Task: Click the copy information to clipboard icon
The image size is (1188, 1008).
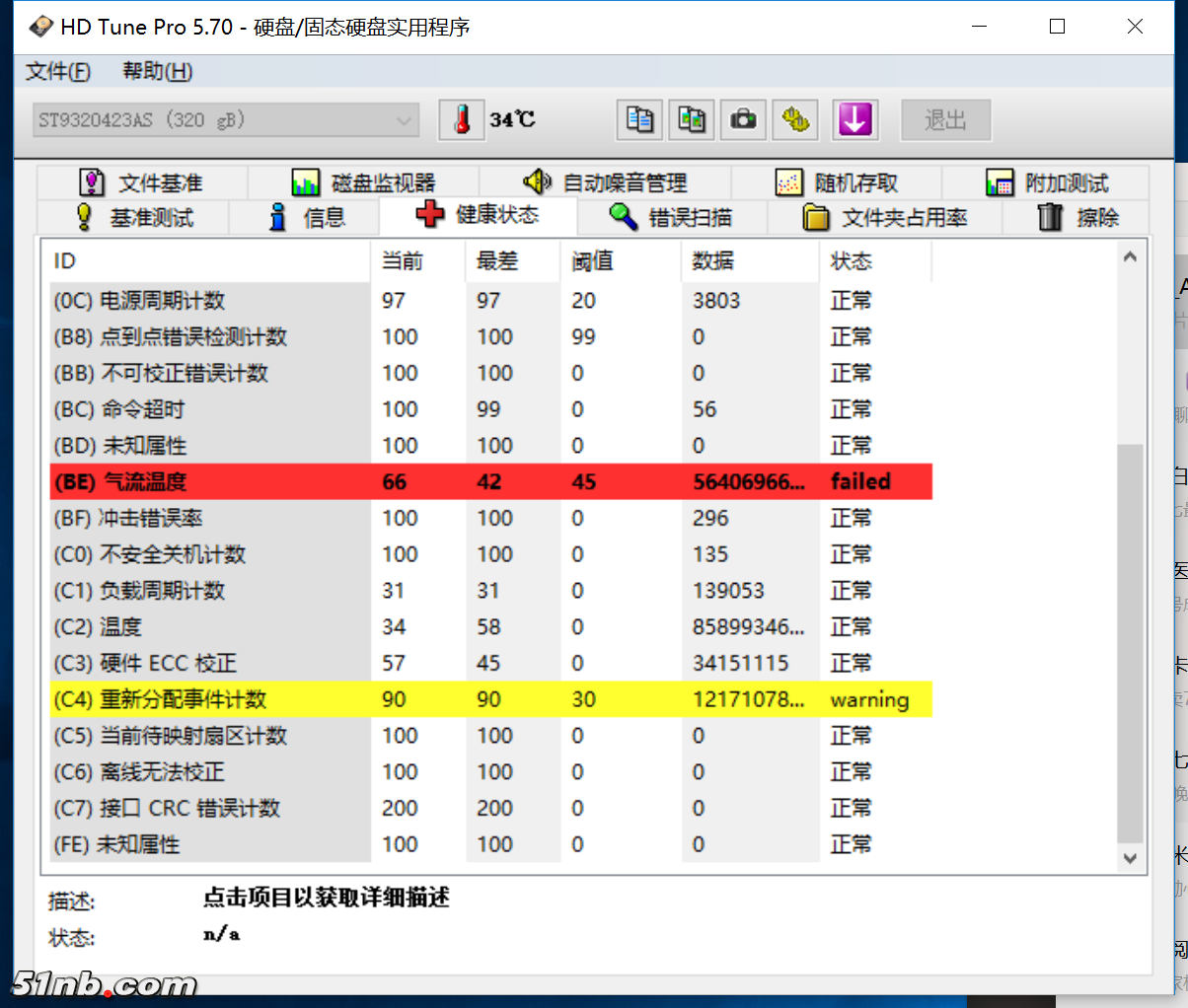Action: pyautogui.click(x=638, y=119)
